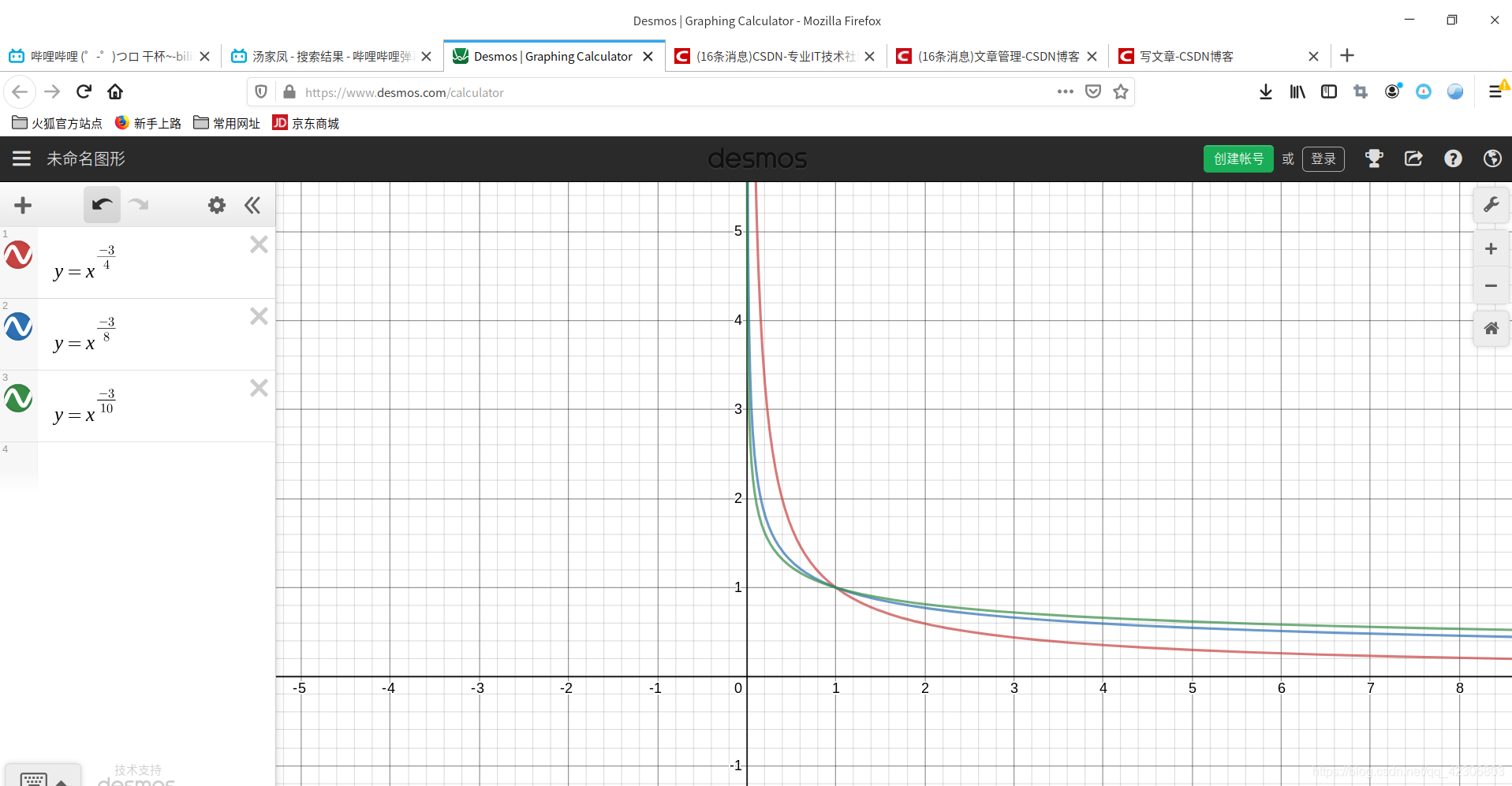Delete expression 3 with exponent -3/10
The width and height of the screenshot is (1512, 786).
click(259, 388)
